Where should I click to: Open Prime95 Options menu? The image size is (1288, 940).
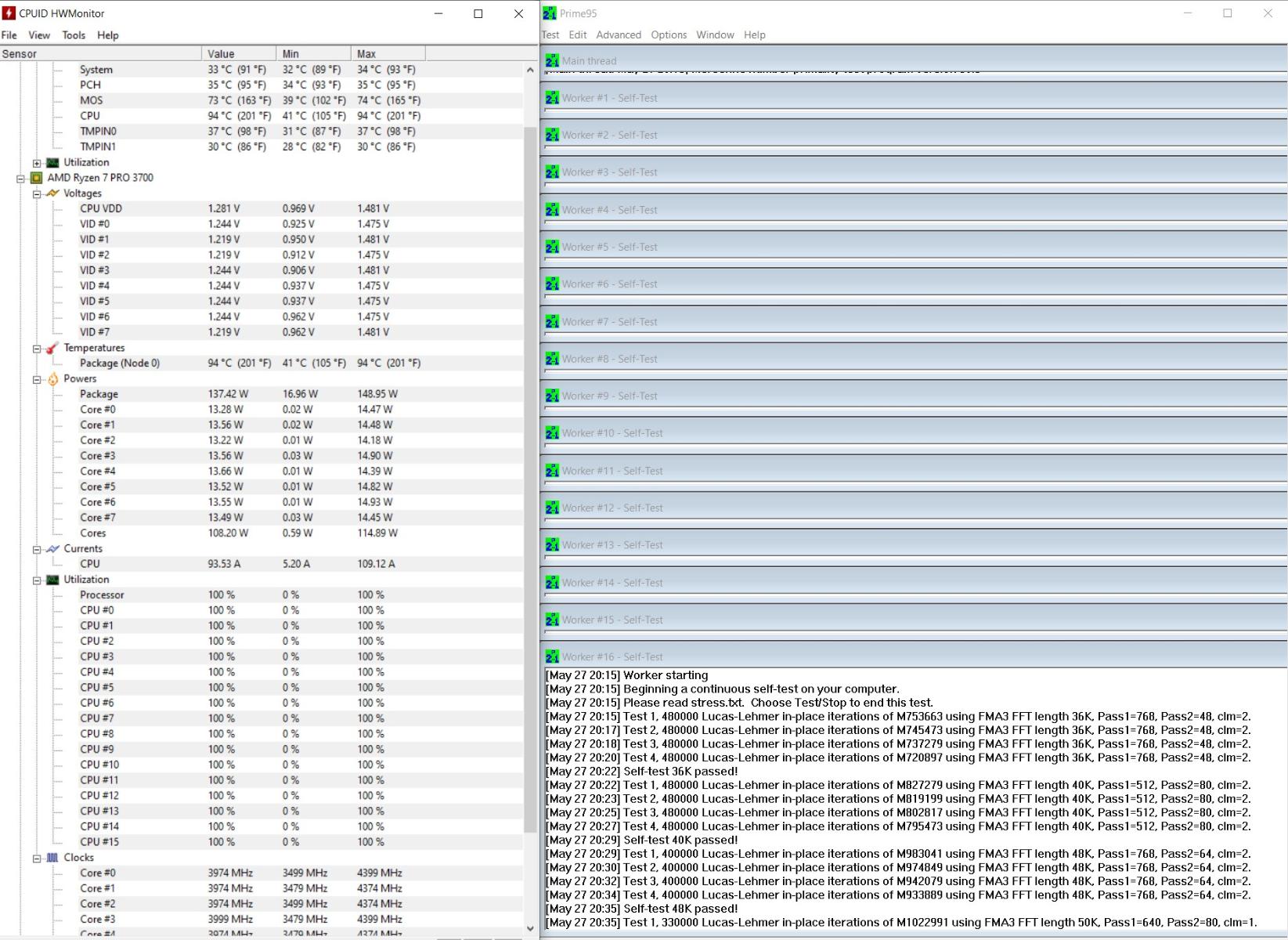click(669, 34)
